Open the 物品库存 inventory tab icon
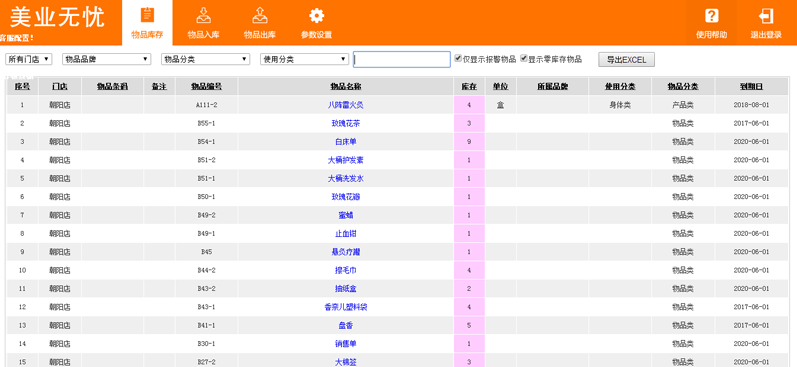Viewport: 797px width, 367px height. click(147, 15)
